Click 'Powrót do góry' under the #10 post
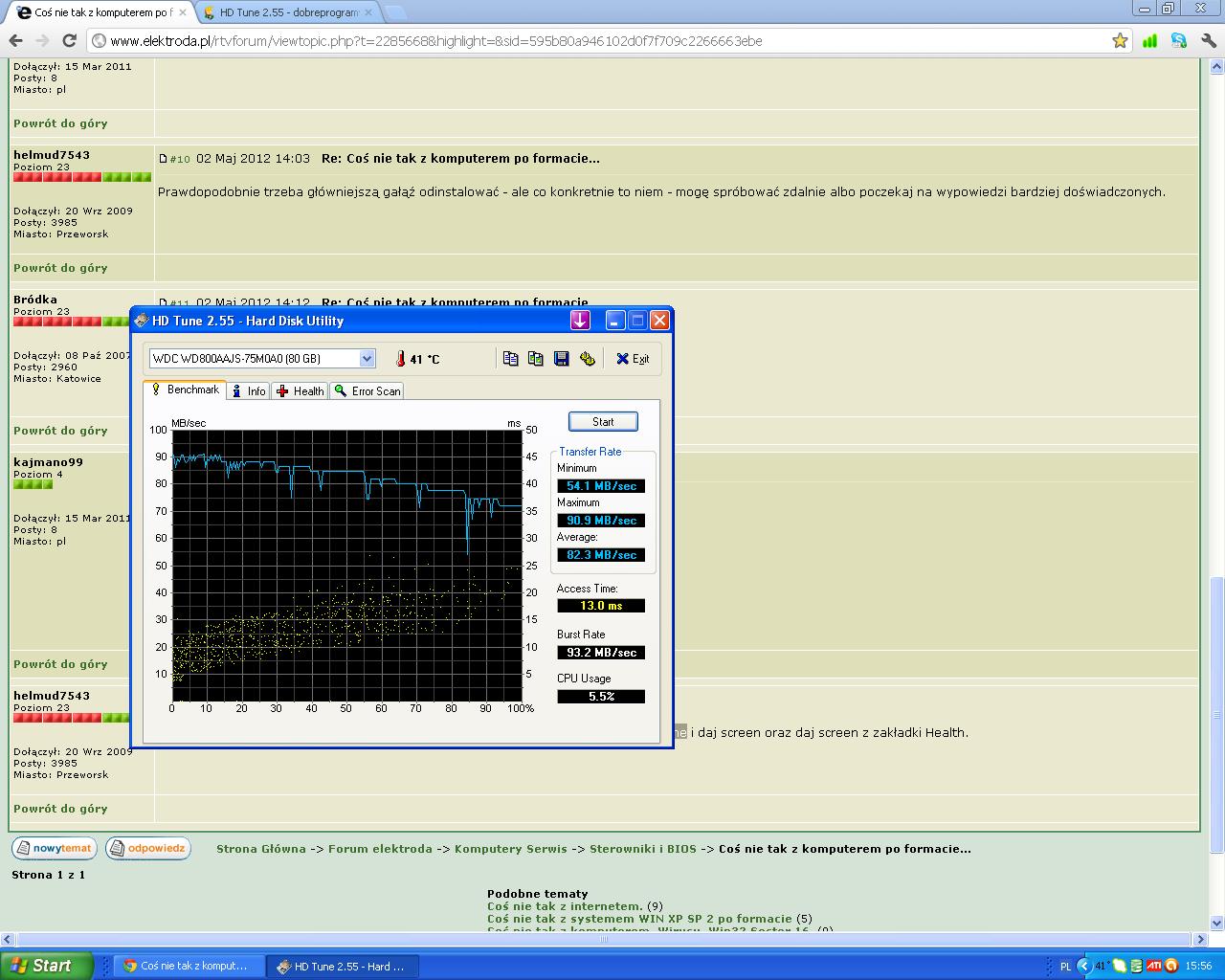The height and width of the screenshot is (980, 1225). pos(60,268)
